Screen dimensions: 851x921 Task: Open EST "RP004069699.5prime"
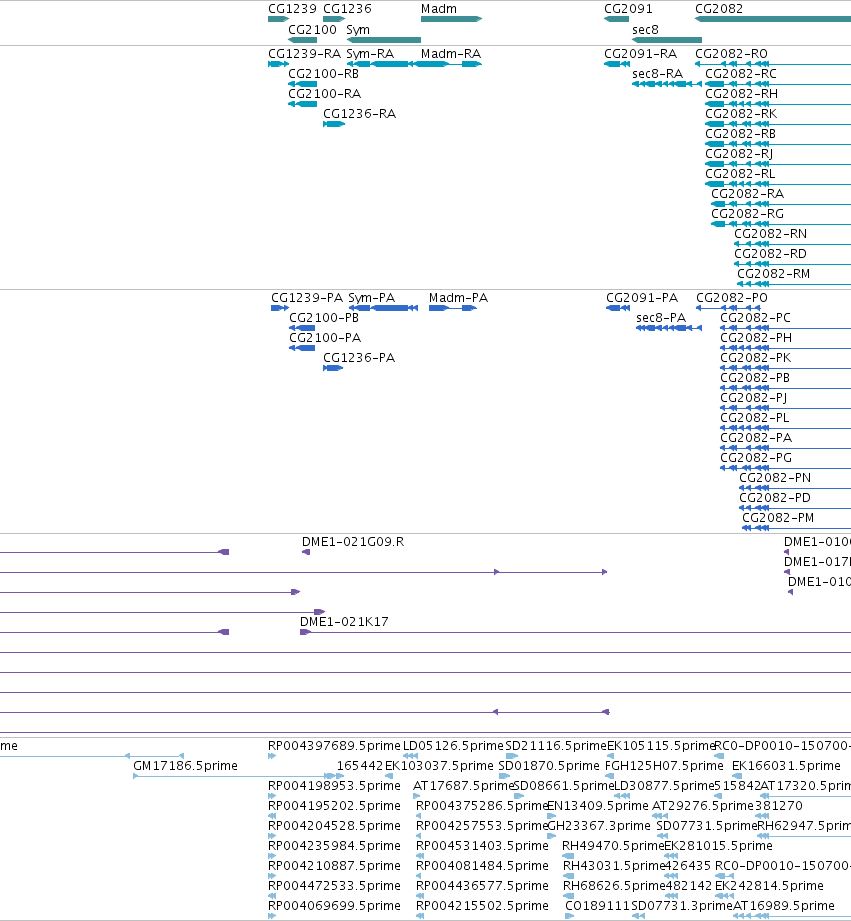point(334,906)
